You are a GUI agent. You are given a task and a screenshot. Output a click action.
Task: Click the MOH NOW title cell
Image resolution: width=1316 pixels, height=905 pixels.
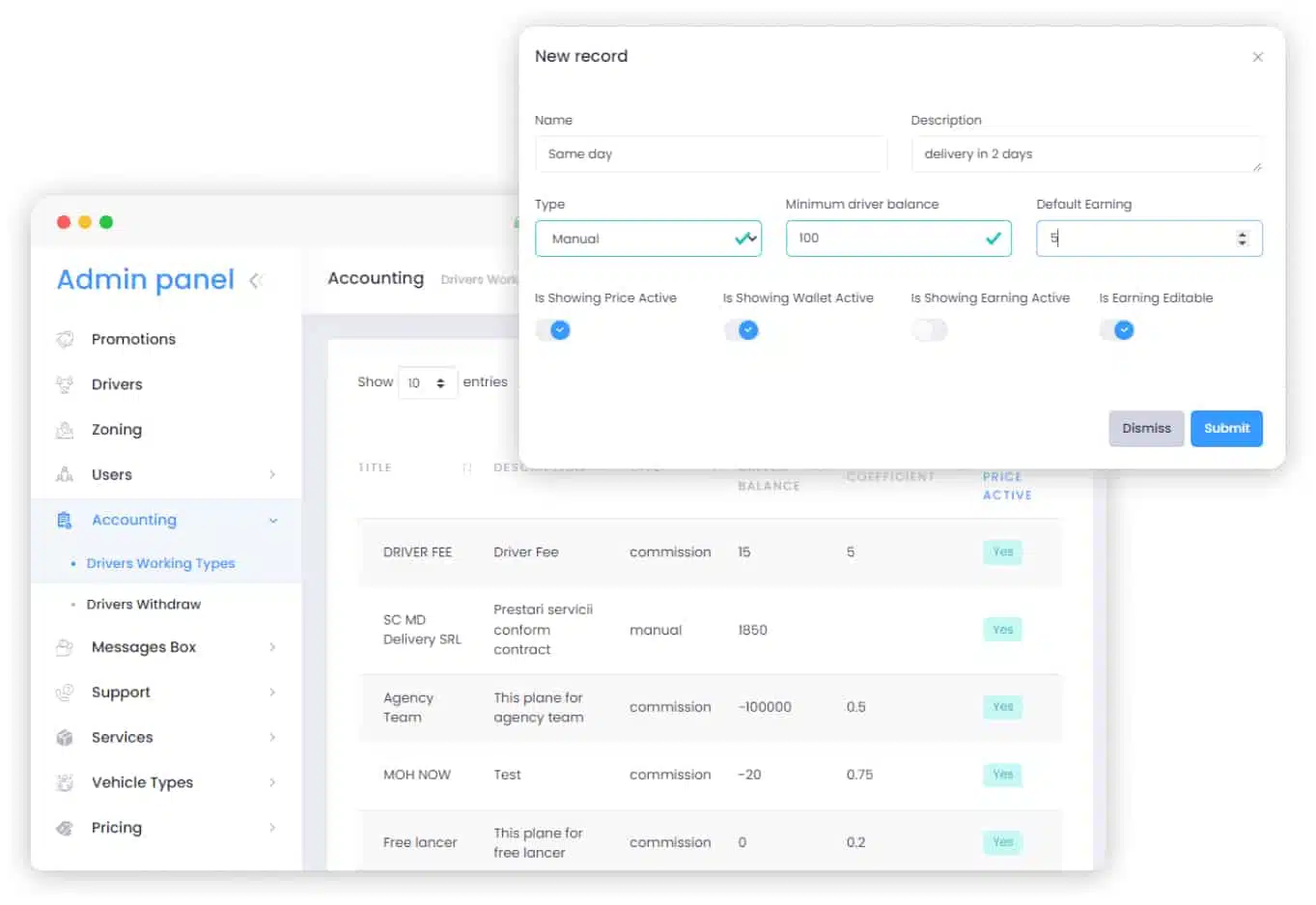pos(416,775)
